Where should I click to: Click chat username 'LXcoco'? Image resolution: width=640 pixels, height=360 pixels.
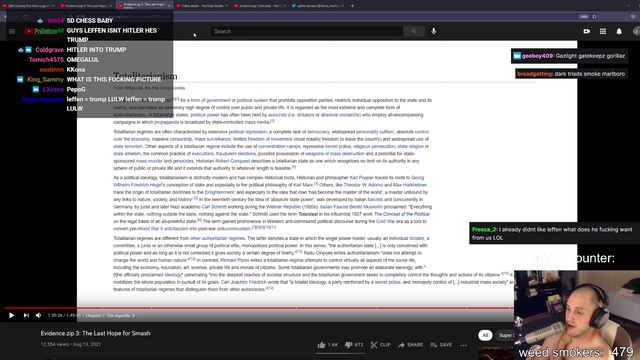pyautogui.click(x=53, y=89)
